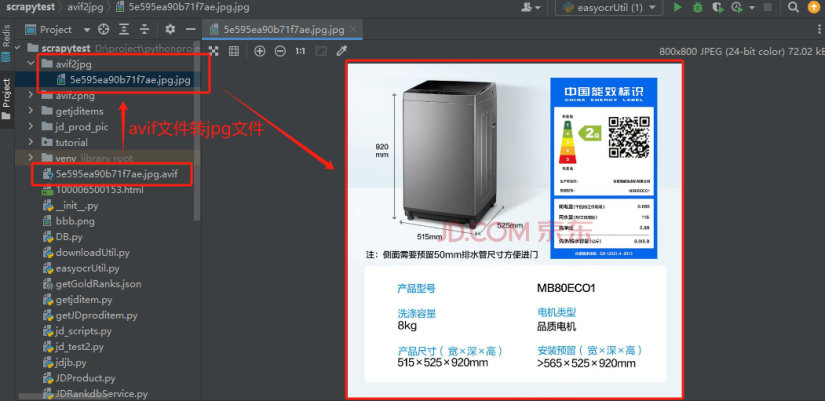This screenshot has width=825, height=401.
Task: Select the __init__.py file
Action: 77,205
